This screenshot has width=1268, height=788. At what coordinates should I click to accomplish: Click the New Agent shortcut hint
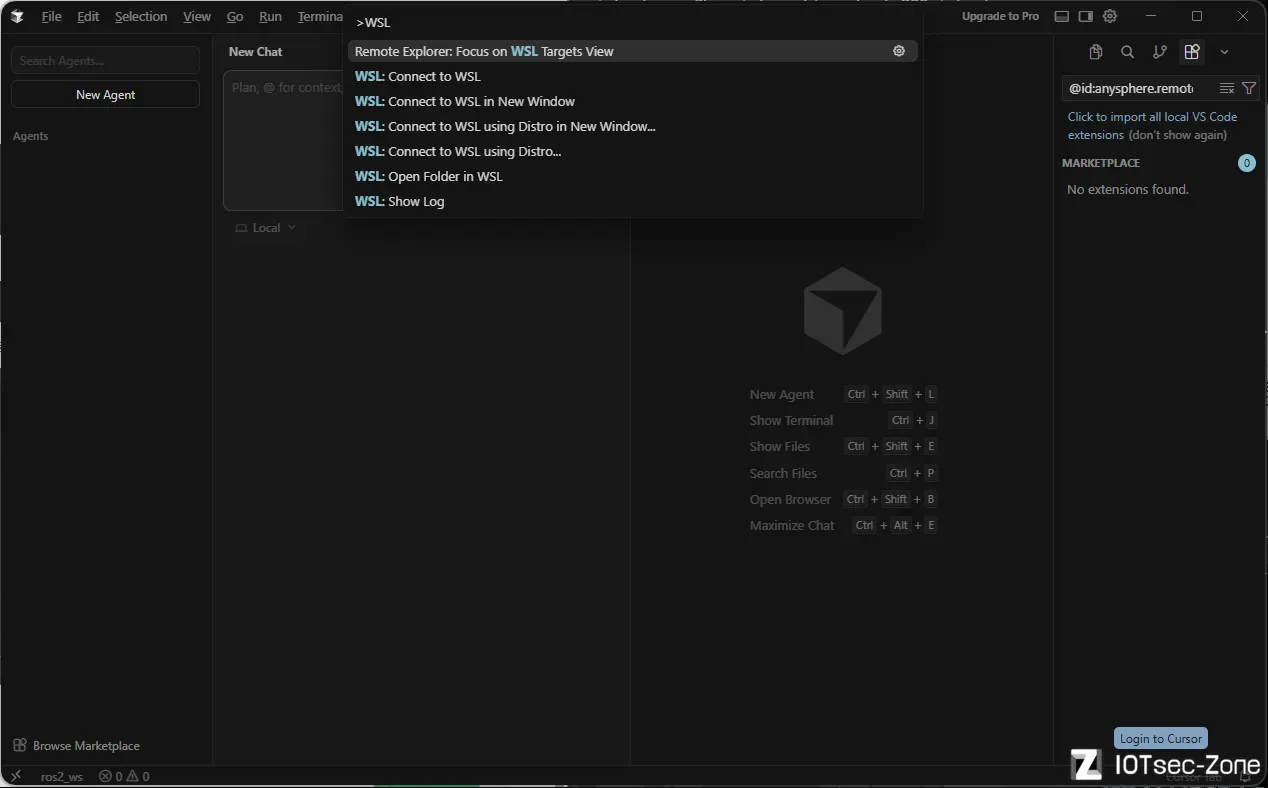point(843,394)
